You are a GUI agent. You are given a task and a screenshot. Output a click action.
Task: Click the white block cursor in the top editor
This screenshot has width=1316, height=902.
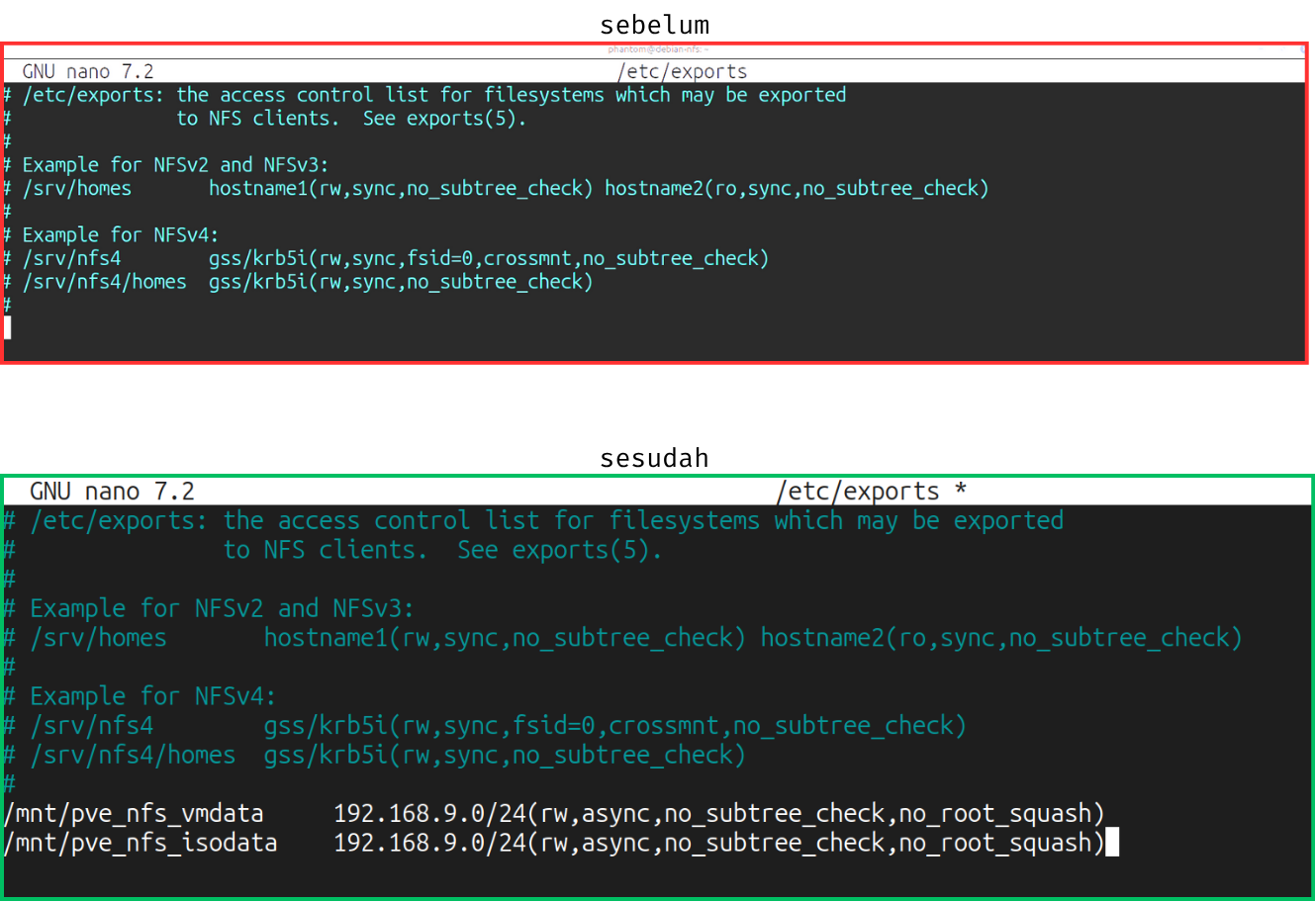click(x=8, y=328)
